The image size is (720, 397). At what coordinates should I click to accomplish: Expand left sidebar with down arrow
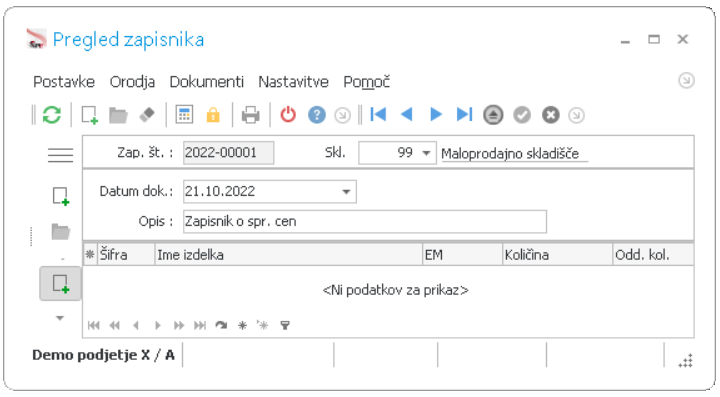click(x=60, y=318)
